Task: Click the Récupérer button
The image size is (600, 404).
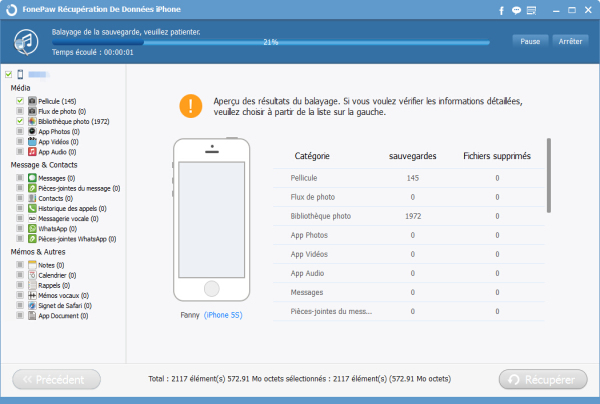Action: (543, 380)
